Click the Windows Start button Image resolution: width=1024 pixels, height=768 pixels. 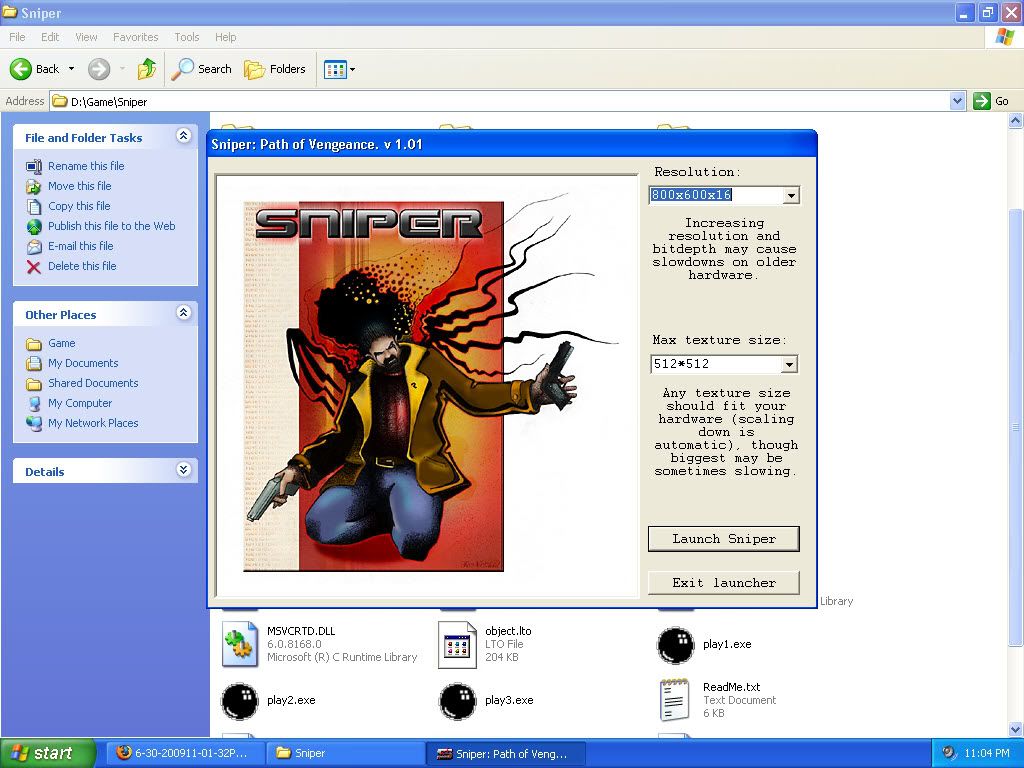click(48, 753)
